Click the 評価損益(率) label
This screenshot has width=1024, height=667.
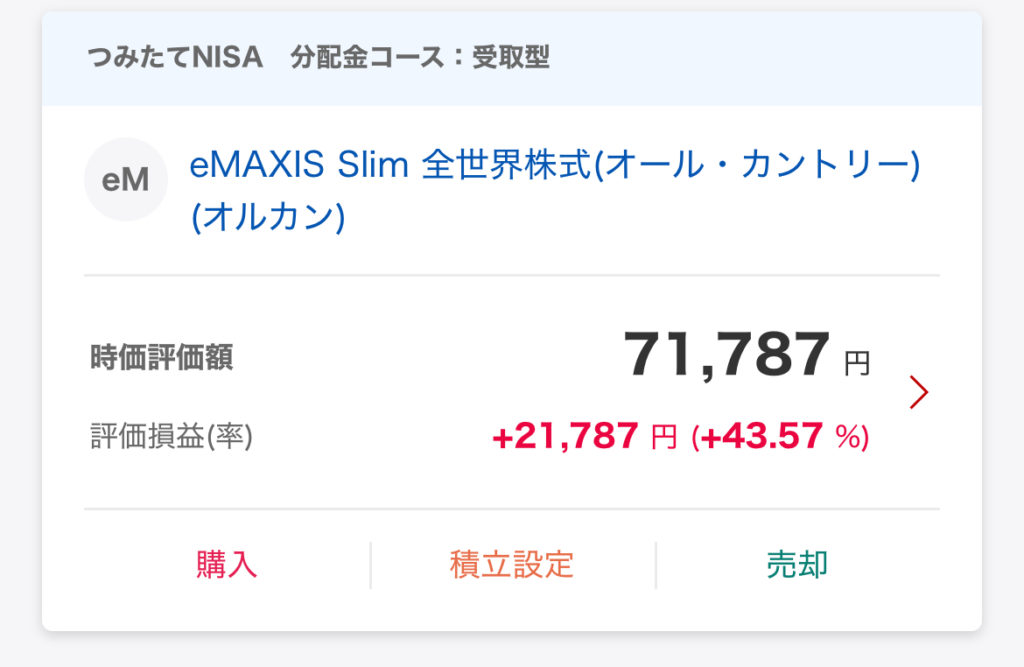(x=171, y=436)
